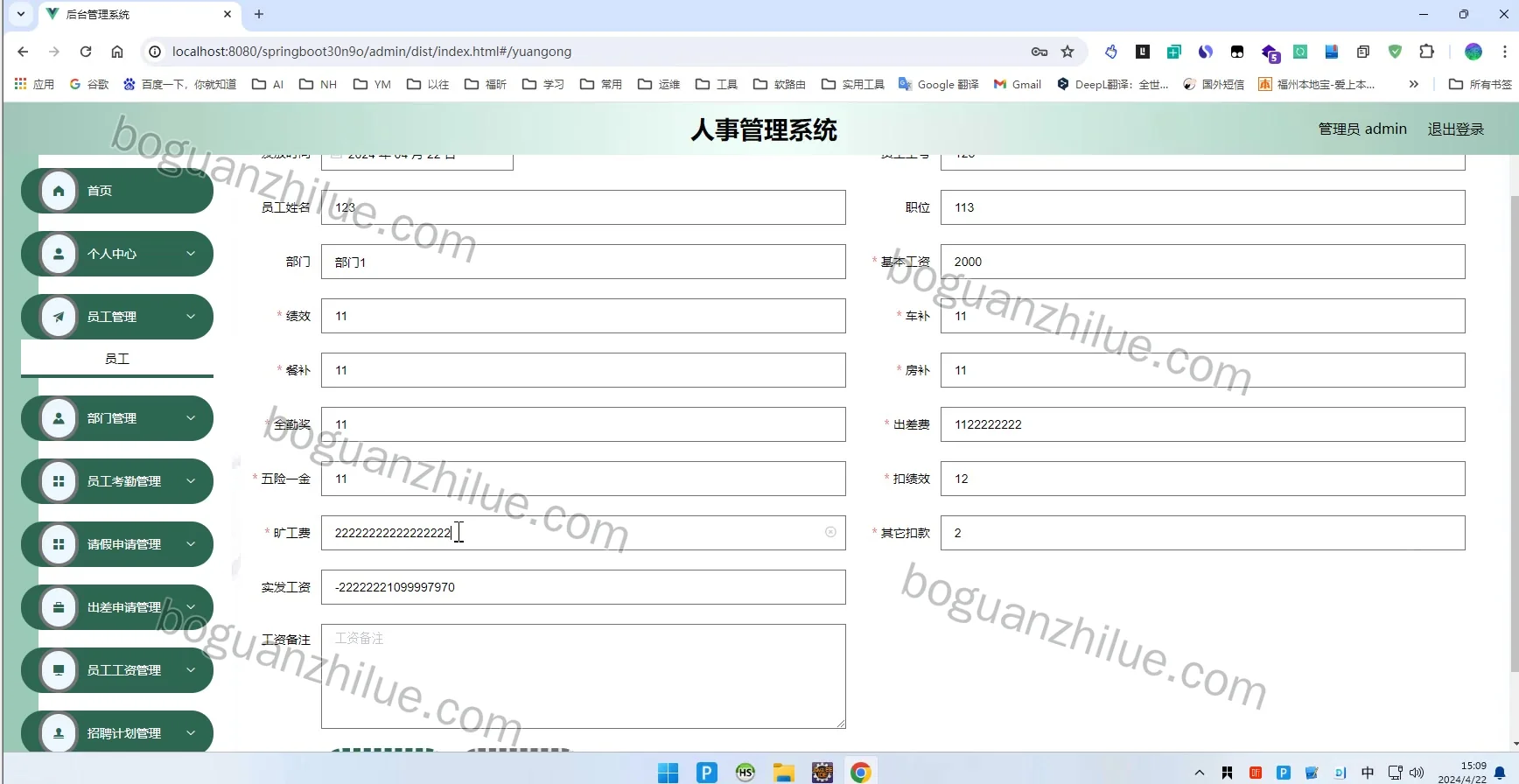The image size is (1519, 784).
Task: Expand the 请假申请管理 menu chevron
Action: pos(191,544)
